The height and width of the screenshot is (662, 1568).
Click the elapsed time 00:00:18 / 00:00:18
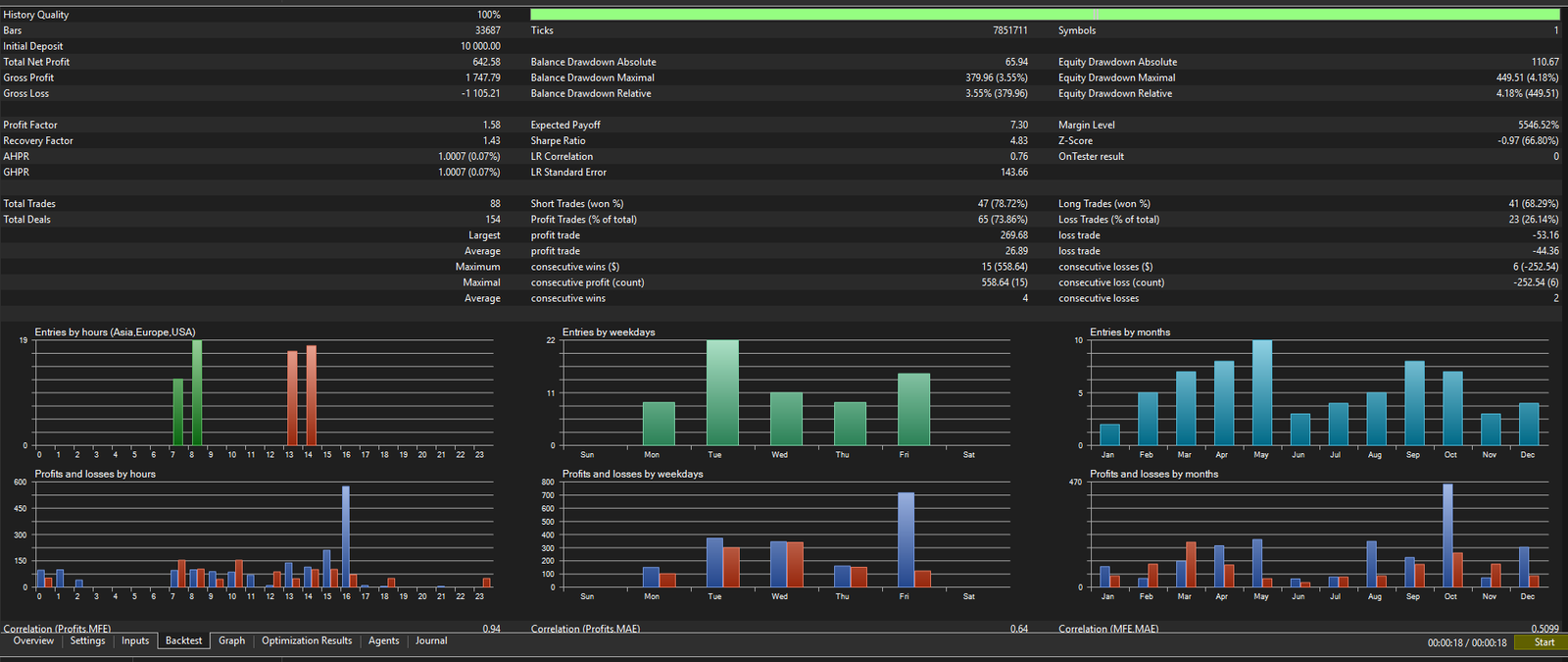tap(1467, 643)
